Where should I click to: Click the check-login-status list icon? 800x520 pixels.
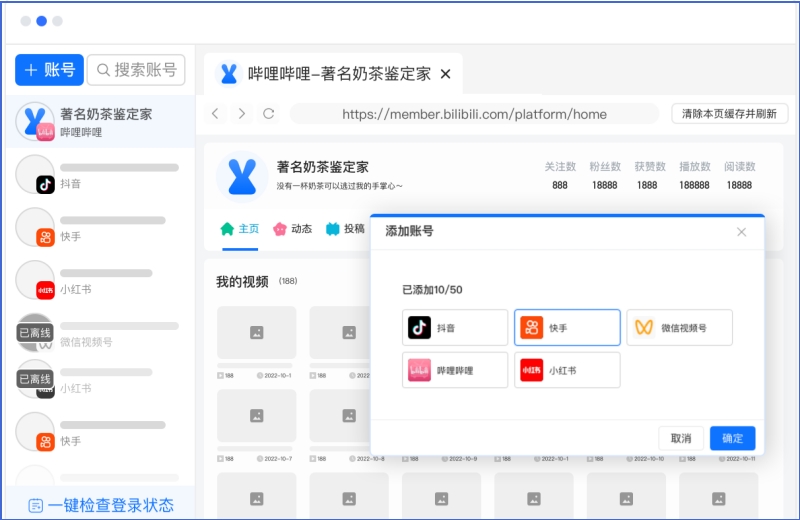(35, 506)
